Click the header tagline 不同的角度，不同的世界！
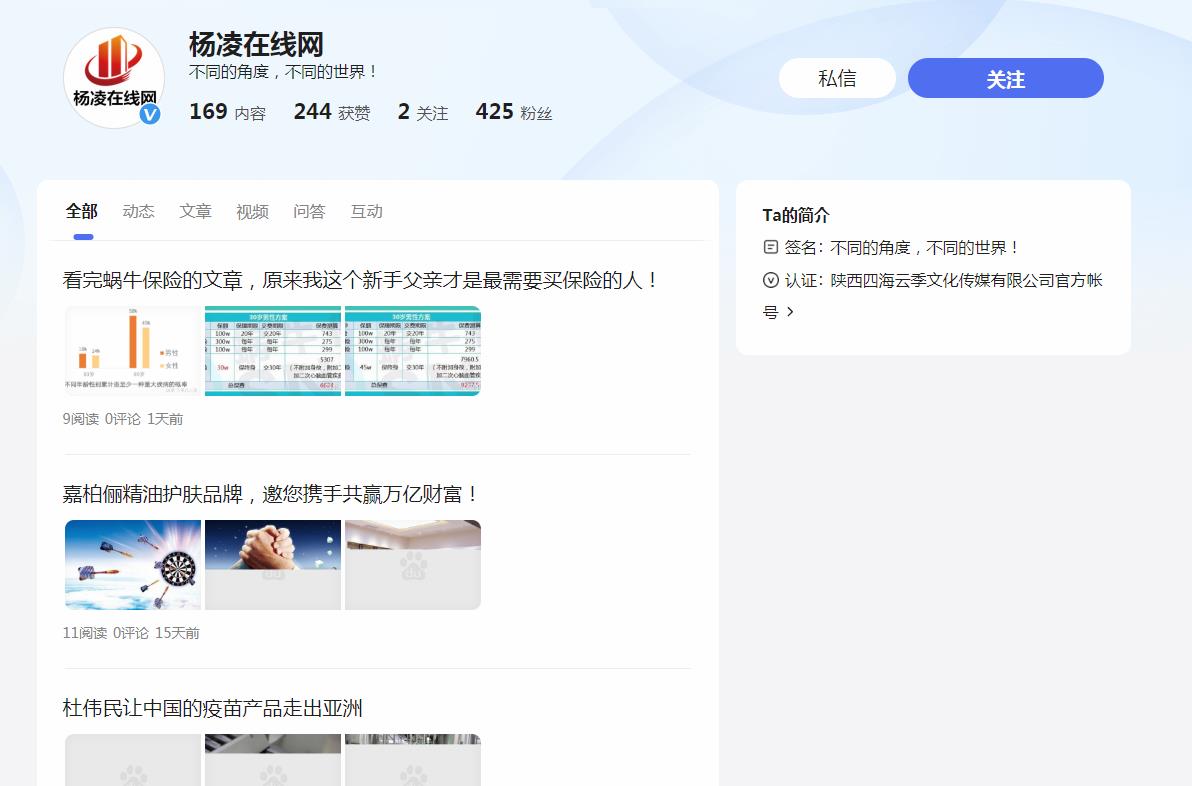The width and height of the screenshot is (1192, 786). tap(283, 72)
